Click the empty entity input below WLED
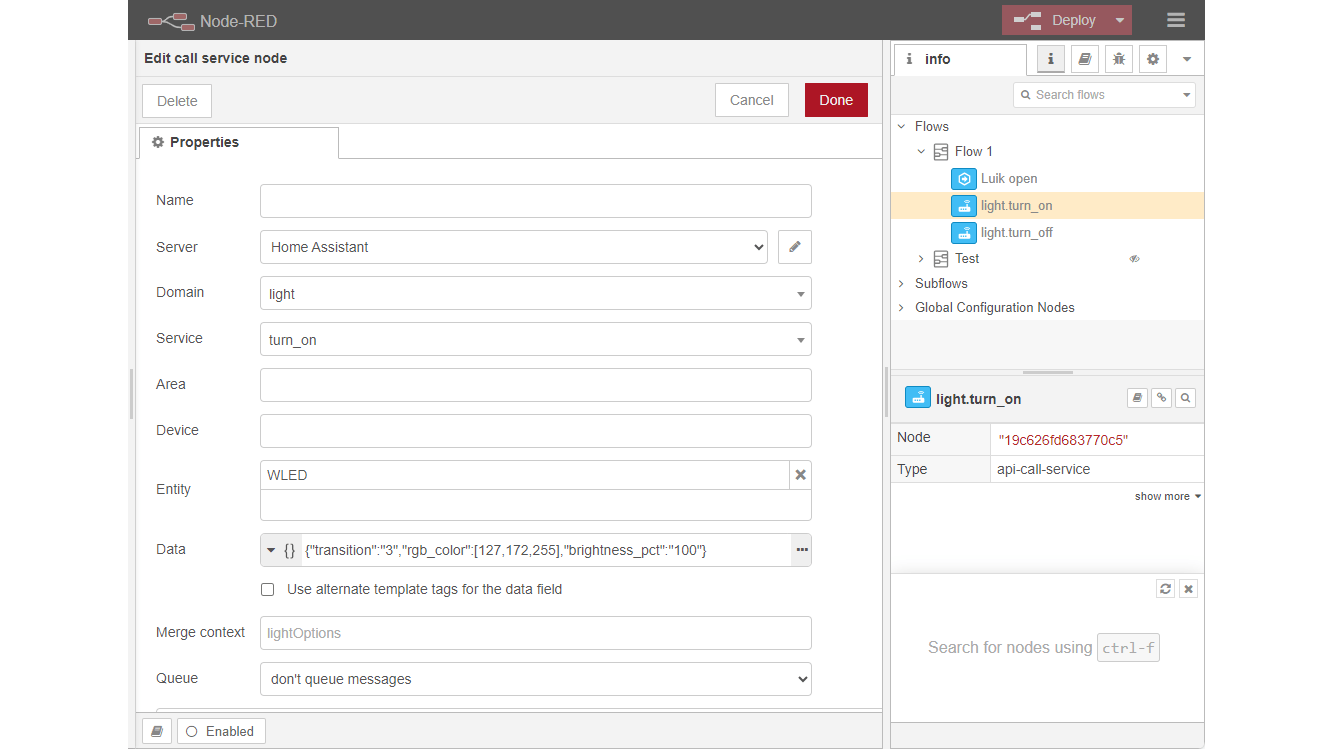This screenshot has width=1332, height=749. pos(536,505)
